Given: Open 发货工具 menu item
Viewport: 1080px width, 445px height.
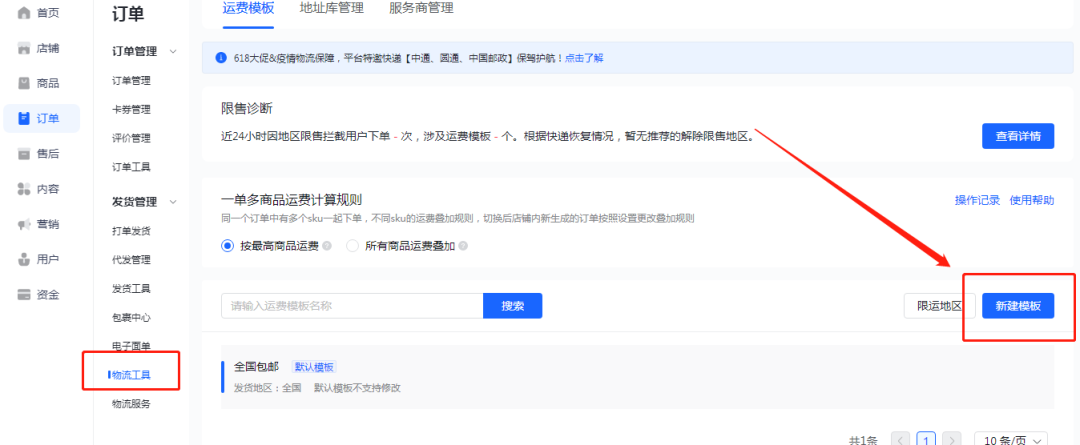Looking at the screenshot, I should click(131, 288).
